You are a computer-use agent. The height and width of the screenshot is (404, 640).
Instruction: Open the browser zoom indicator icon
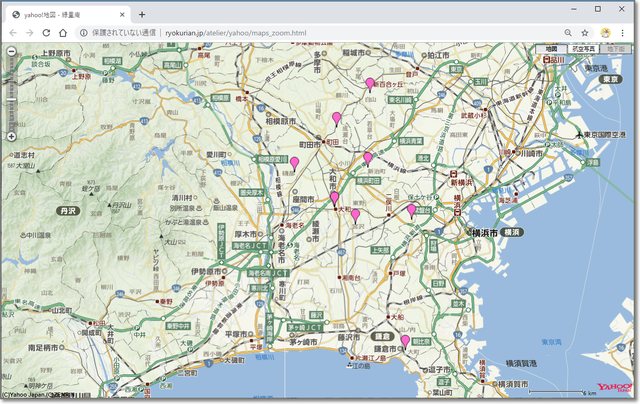pos(568,33)
